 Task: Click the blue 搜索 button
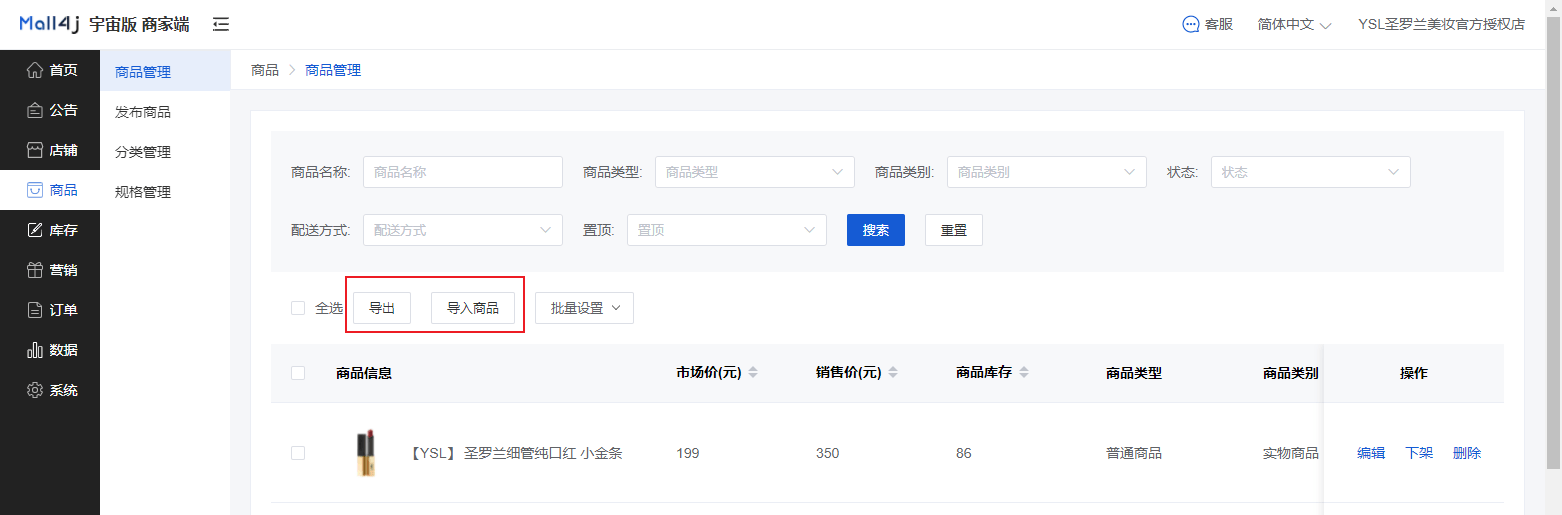point(876,230)
